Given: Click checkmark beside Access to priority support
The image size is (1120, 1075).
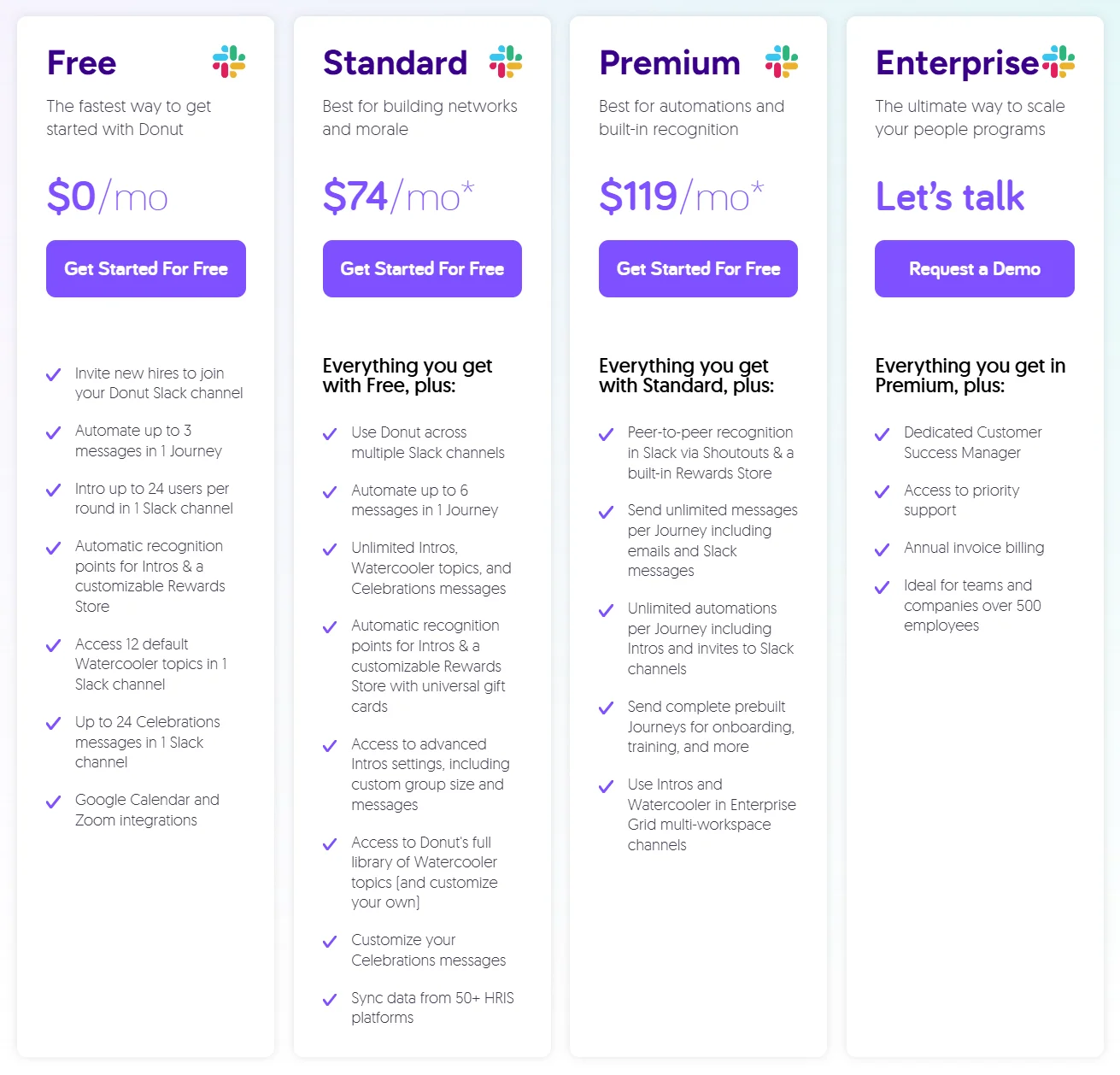Looking at the screenshot, I should (883, 492).
